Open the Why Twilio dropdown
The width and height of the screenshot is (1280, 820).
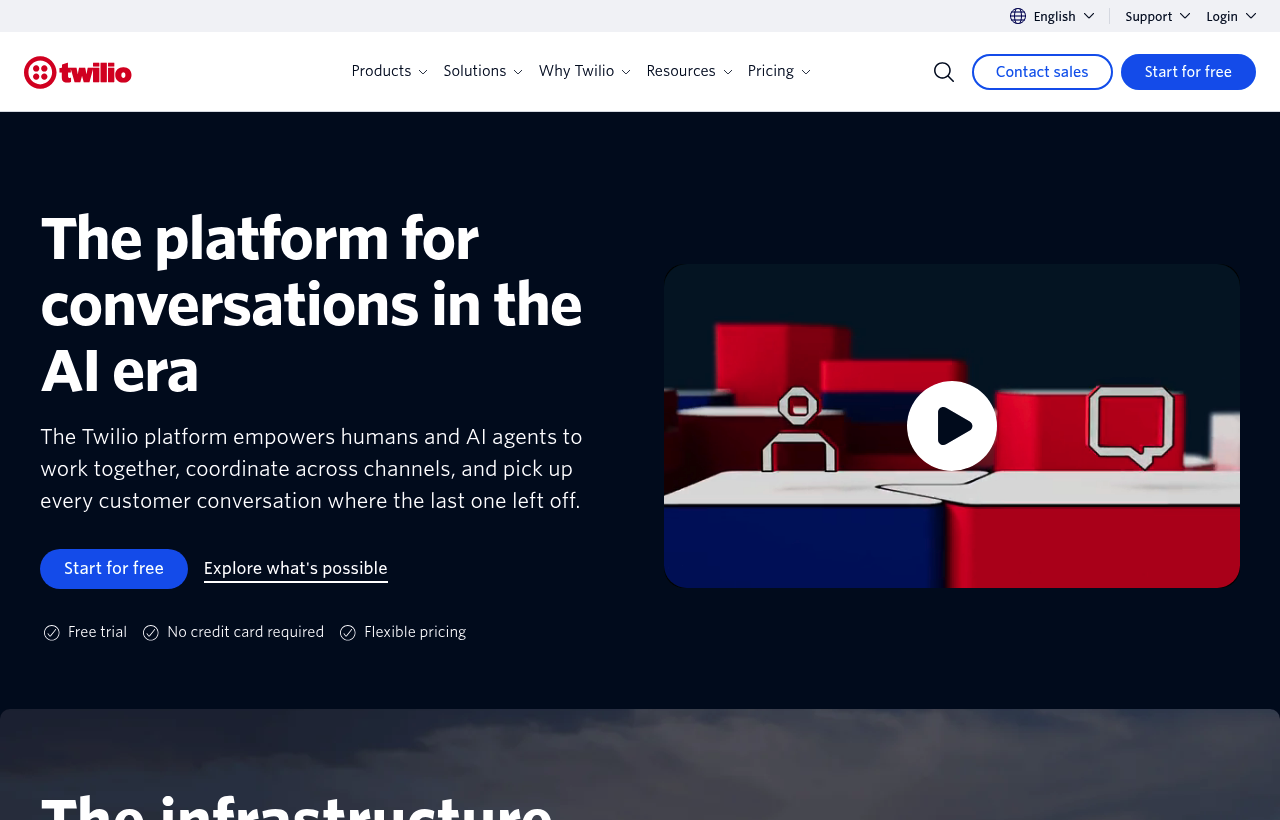tap(585, 71)
